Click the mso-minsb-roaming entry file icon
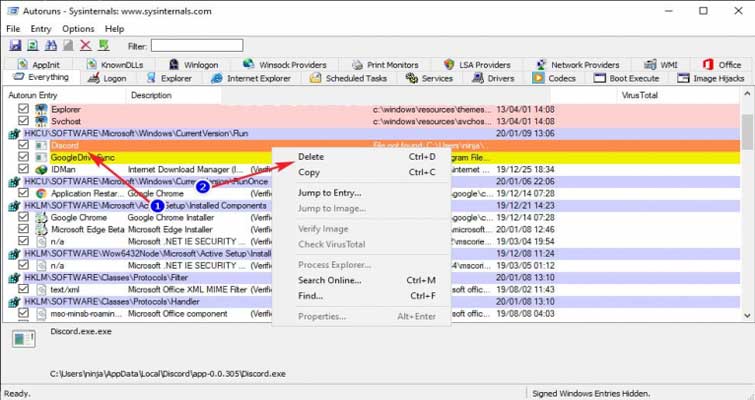 (41, 314)
